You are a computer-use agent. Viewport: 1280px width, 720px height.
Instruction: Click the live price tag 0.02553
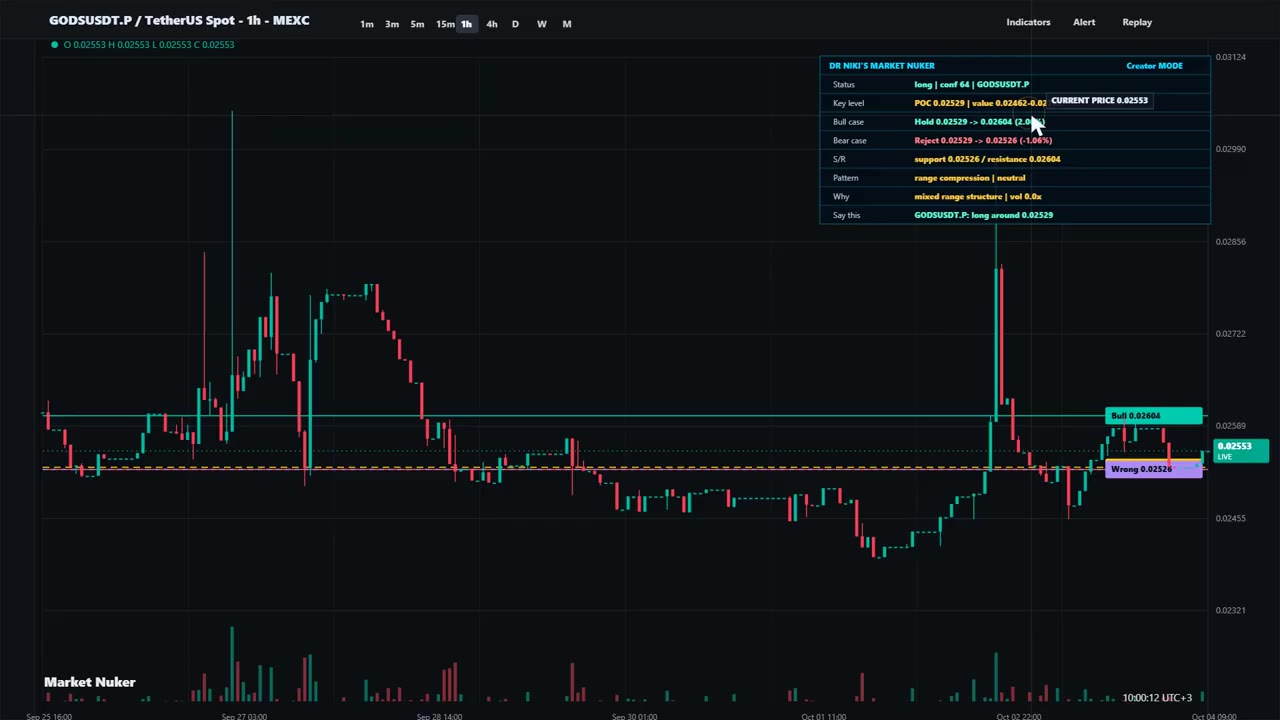coord(1241,451)
